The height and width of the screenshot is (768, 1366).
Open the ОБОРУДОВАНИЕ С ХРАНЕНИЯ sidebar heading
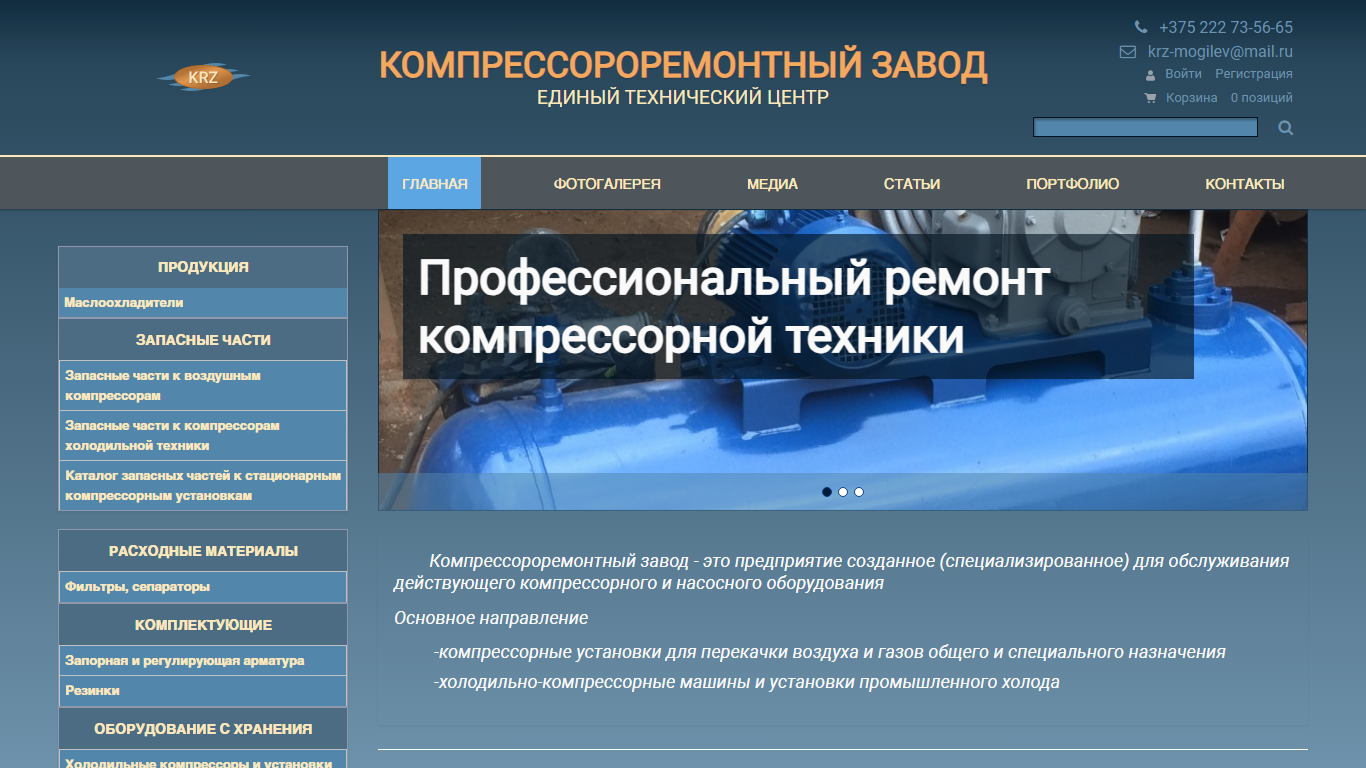(x=203, y=729)
